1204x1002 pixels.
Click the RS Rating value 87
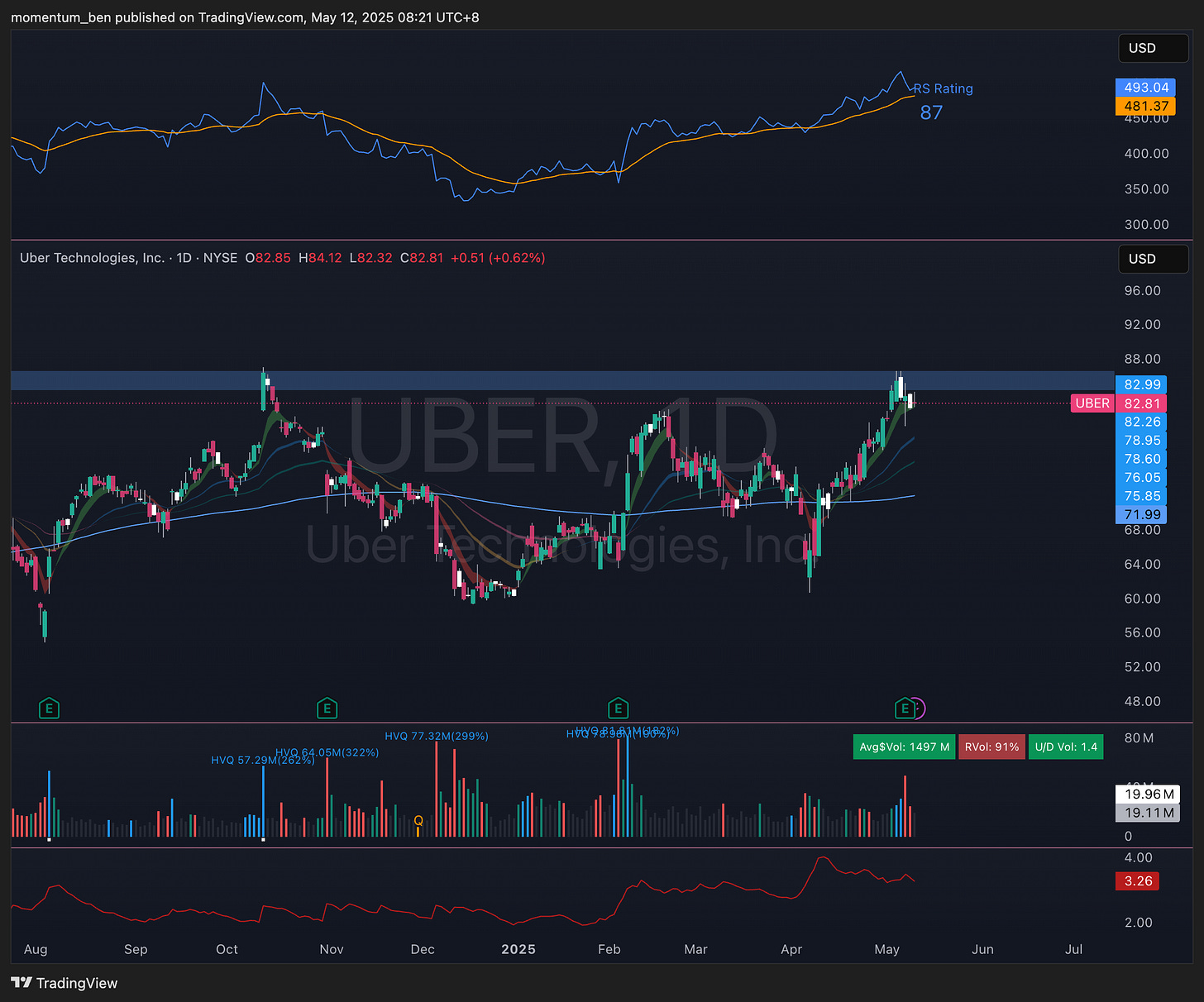coord(931,112)
